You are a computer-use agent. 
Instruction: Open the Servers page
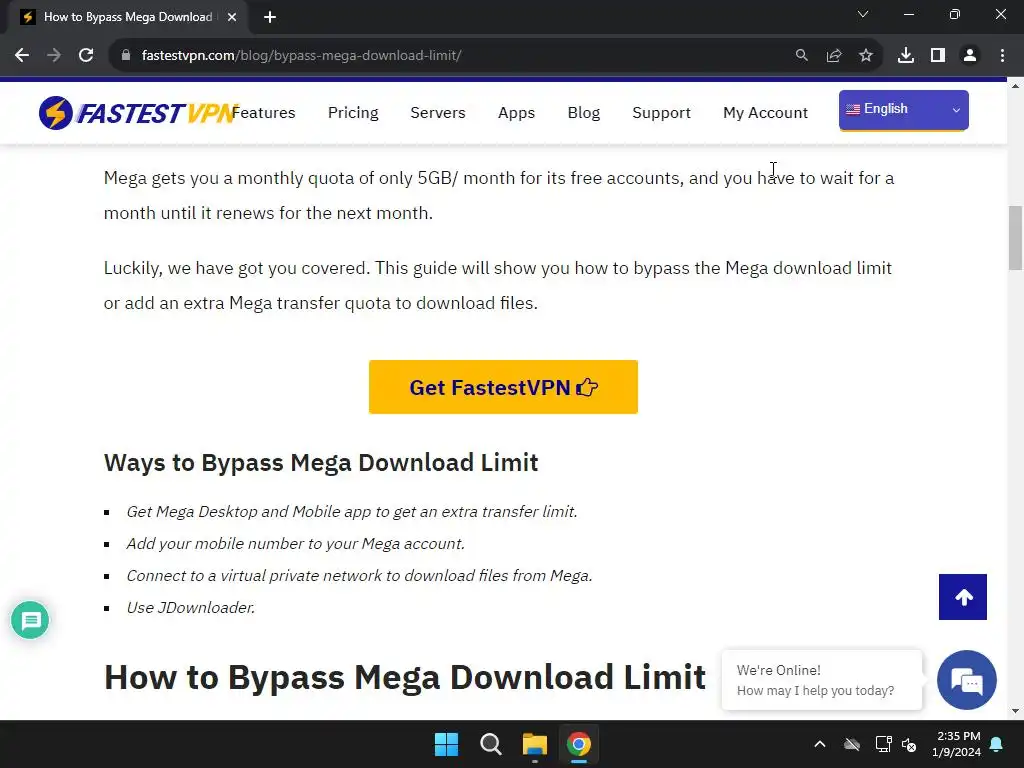point(438,113)
